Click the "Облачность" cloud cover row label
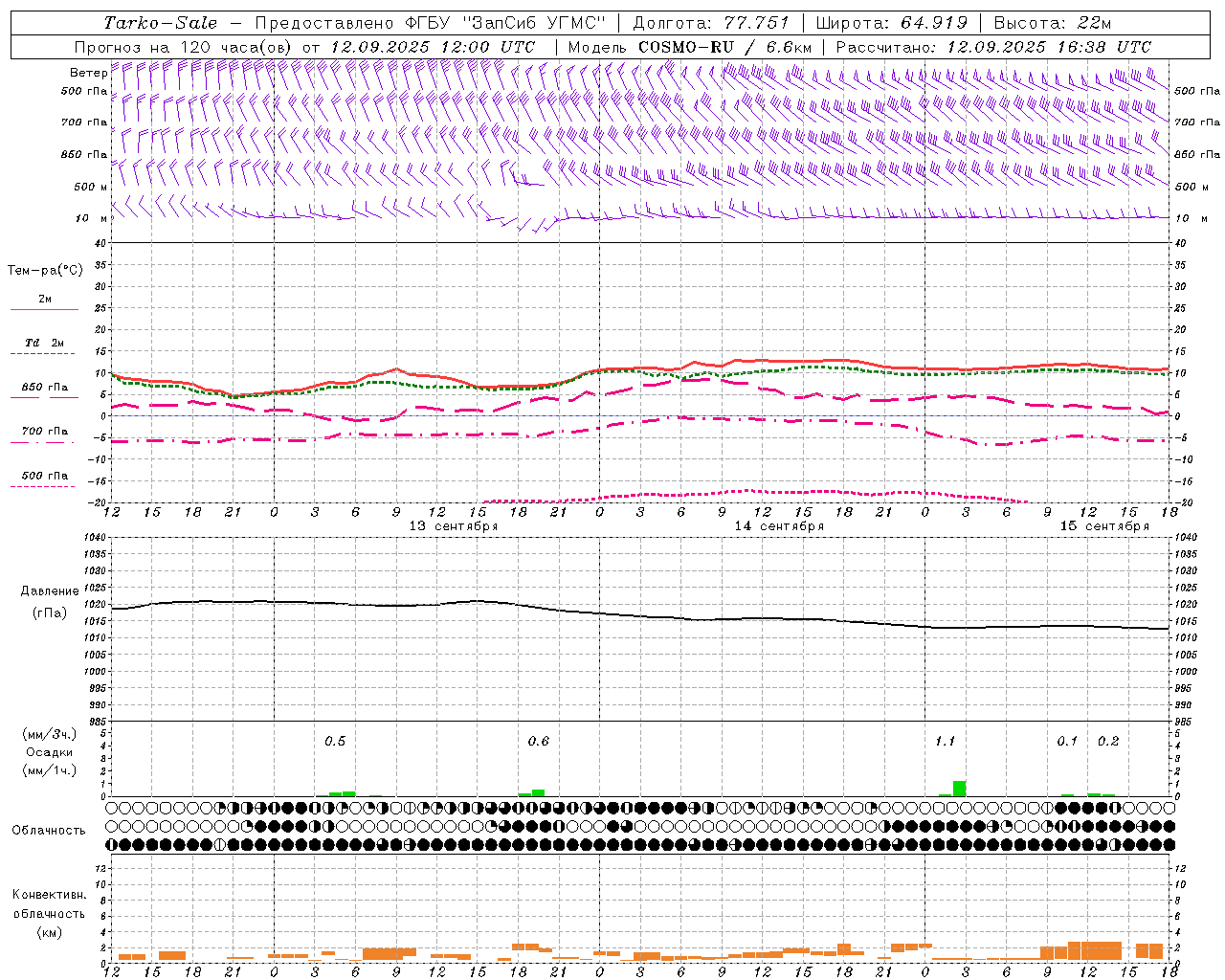This screenshot has height=980, width=1225. click(49, 831)
